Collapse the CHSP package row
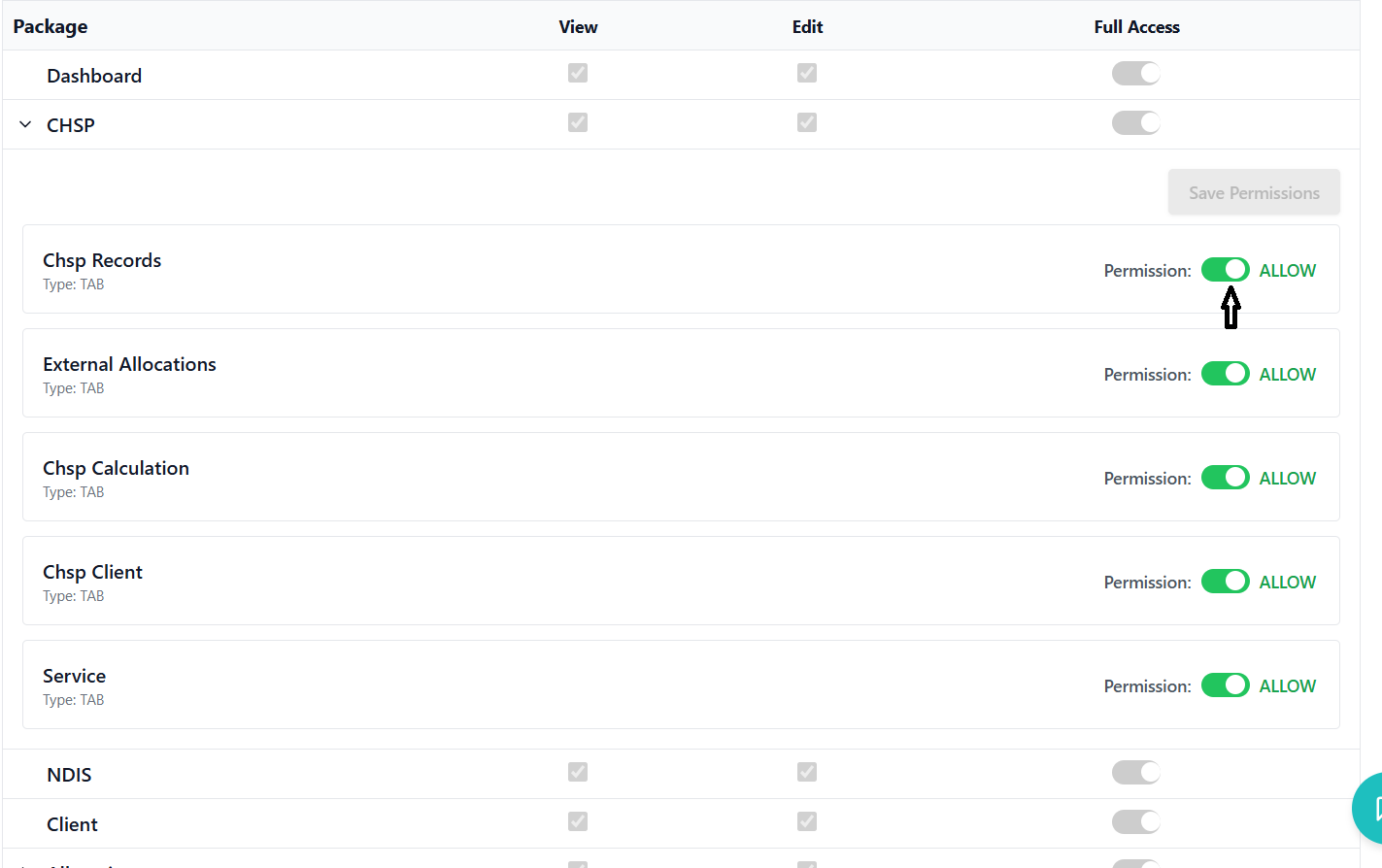 [26, 125]
